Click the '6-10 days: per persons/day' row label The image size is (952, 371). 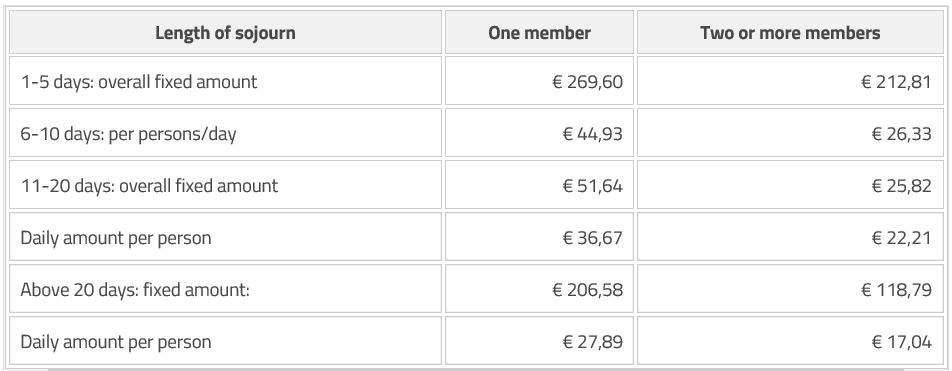tap(128, 134)
